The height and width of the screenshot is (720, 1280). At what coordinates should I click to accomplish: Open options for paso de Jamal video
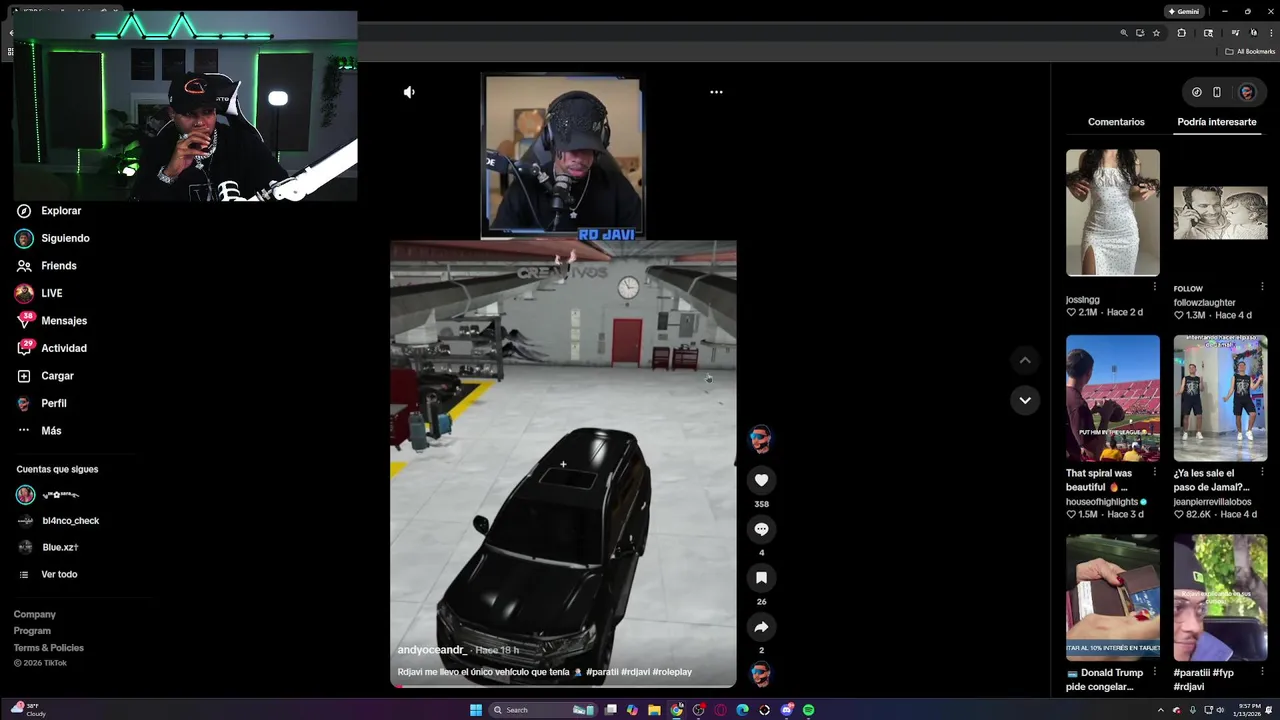[1262, 472]
